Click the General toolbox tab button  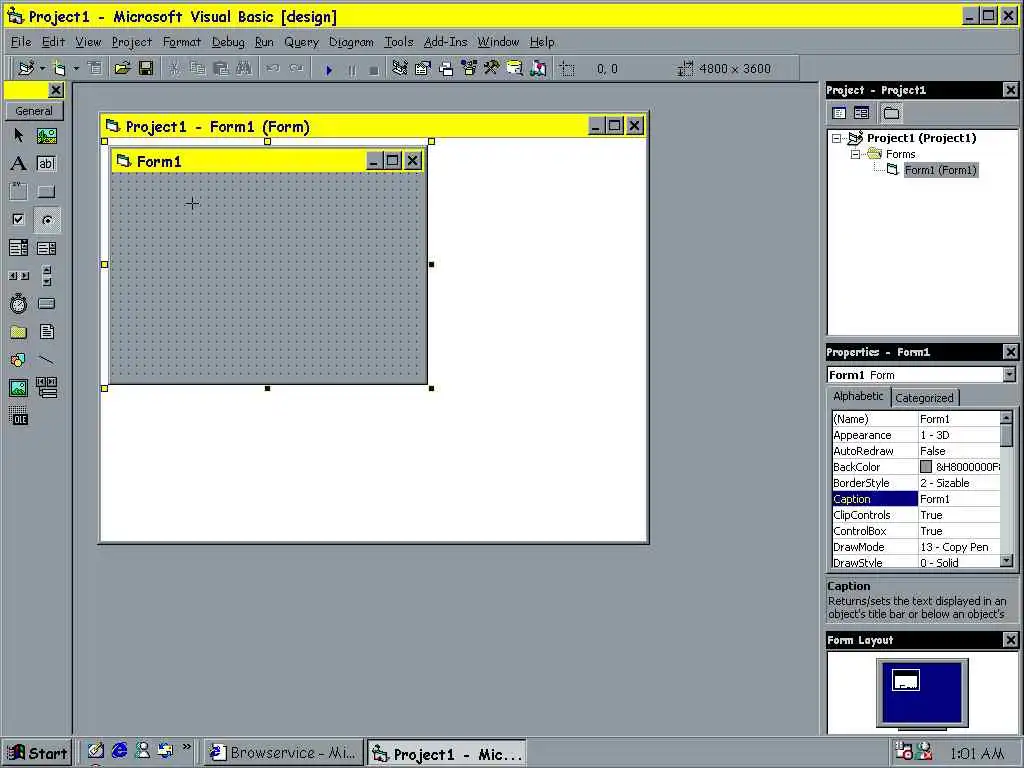[x=34, y=111]
